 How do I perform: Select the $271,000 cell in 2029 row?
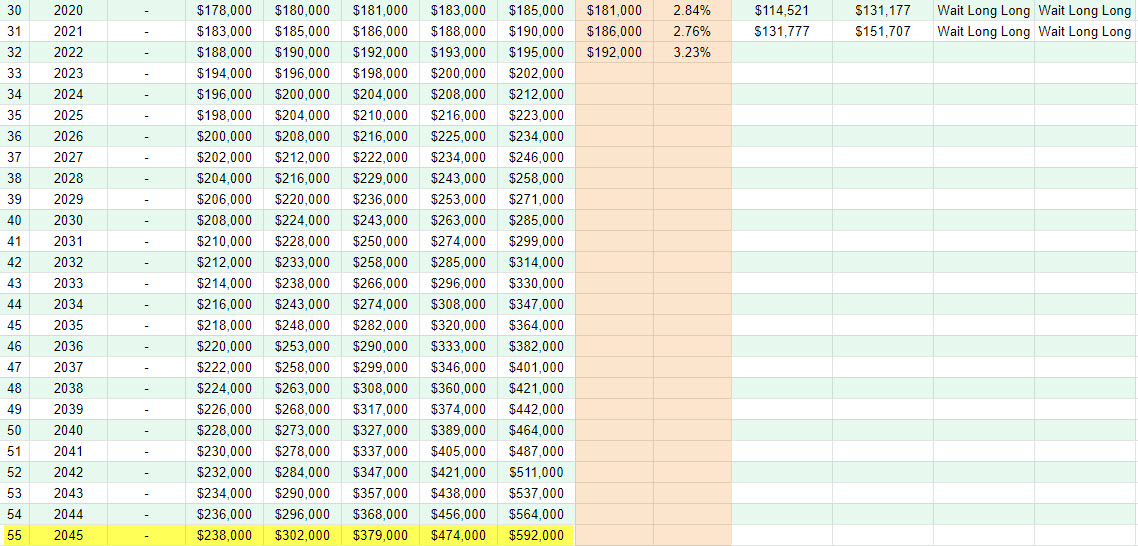536,200
